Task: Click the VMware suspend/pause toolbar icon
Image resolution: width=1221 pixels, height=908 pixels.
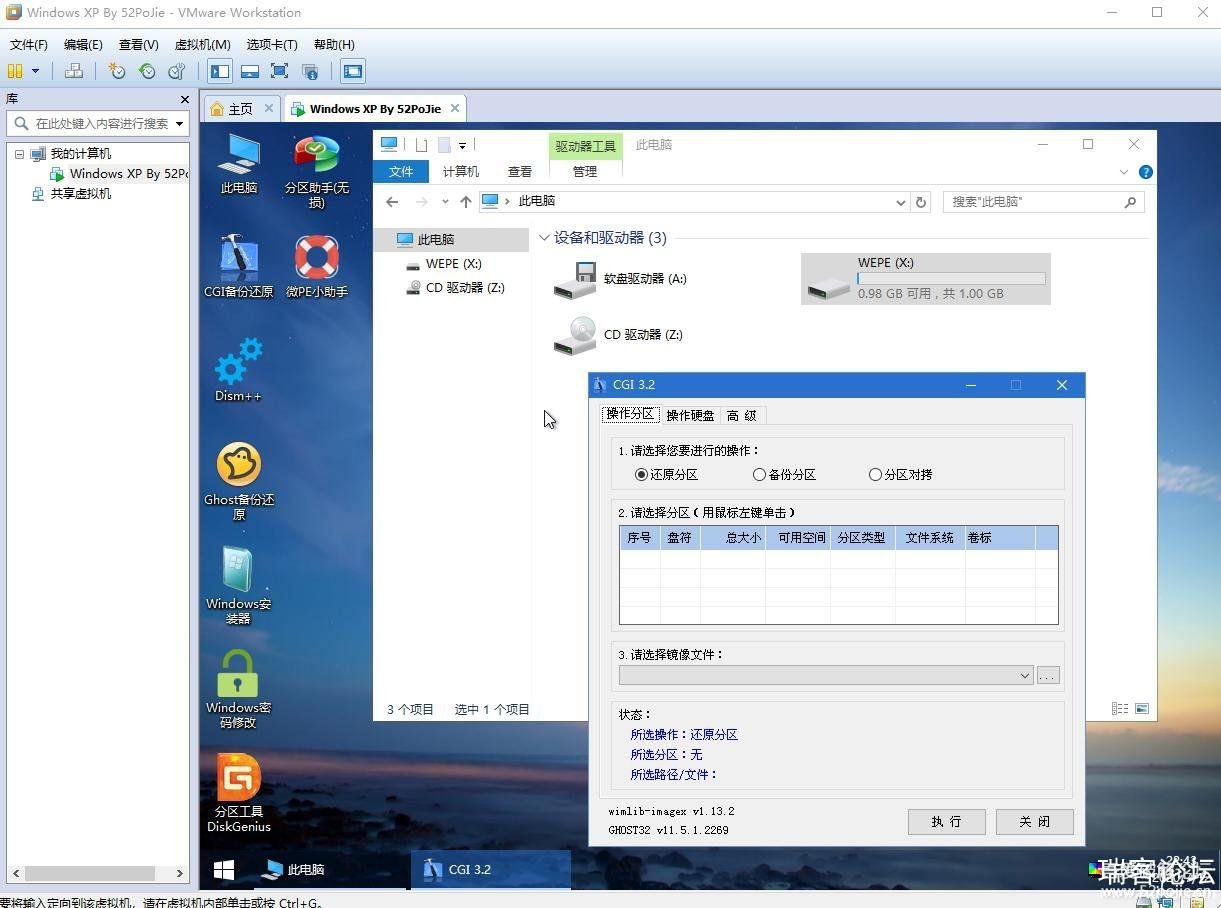Action: pos(15,71)
